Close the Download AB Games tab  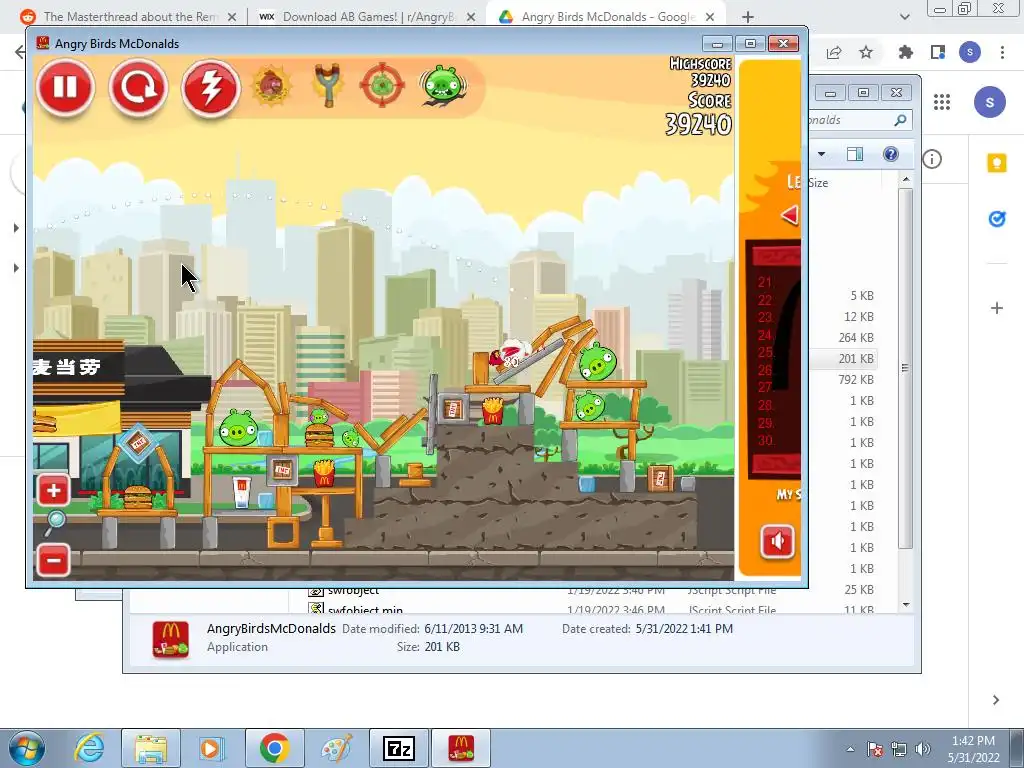(471, 17)
